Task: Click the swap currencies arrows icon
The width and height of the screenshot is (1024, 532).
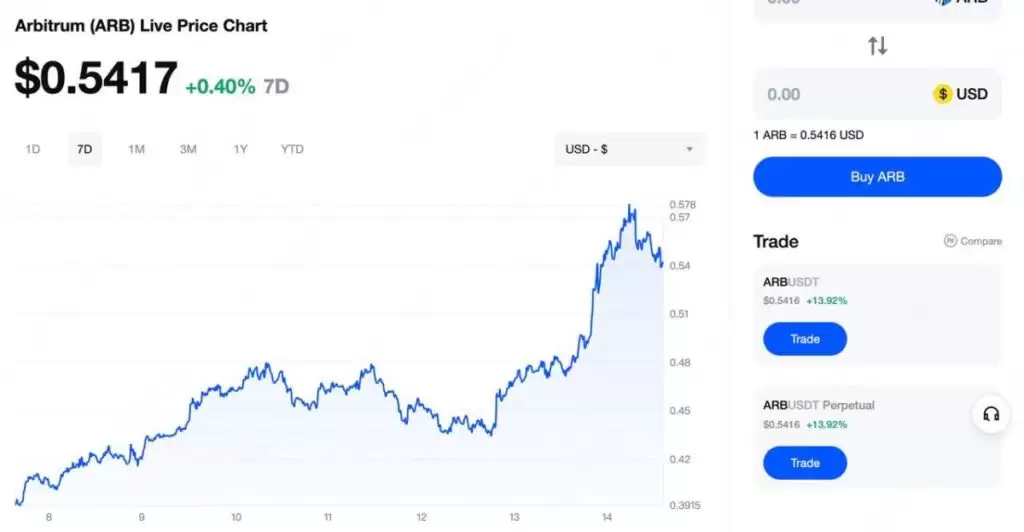Action: [x=877, y=46]
